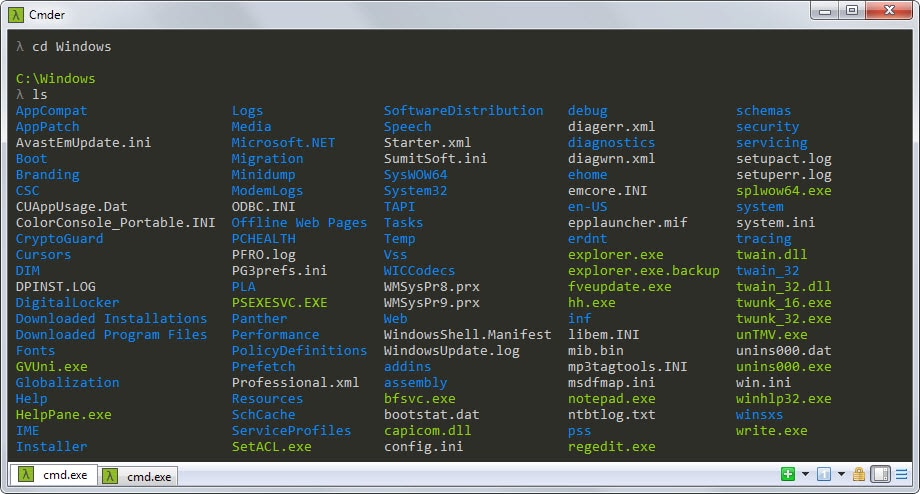Click the green new console plus icon
The image size is (920, 494).
pos(788,474)
